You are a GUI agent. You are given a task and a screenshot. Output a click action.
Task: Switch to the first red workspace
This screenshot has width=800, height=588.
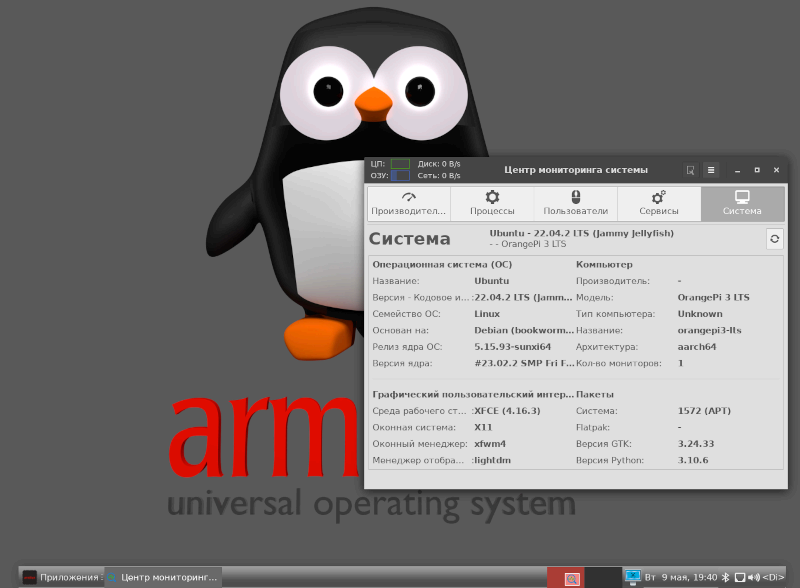566,577
